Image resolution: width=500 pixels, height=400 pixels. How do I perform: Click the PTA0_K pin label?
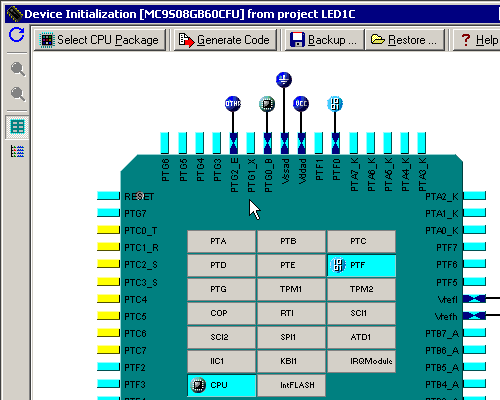(x=442, y=230)
